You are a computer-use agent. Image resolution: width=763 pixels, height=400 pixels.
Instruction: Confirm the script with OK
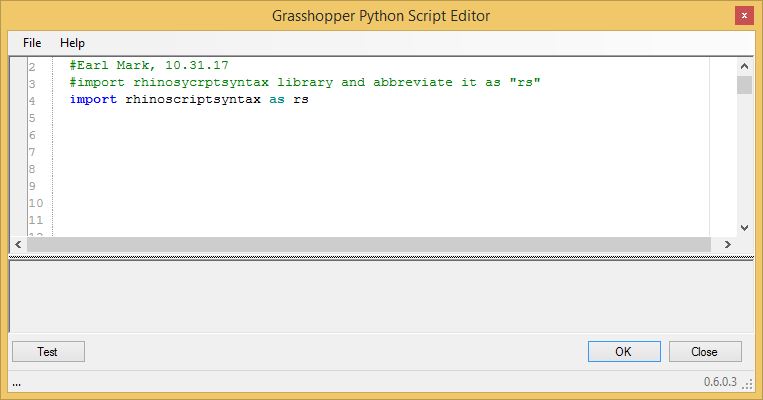(624, 351)
